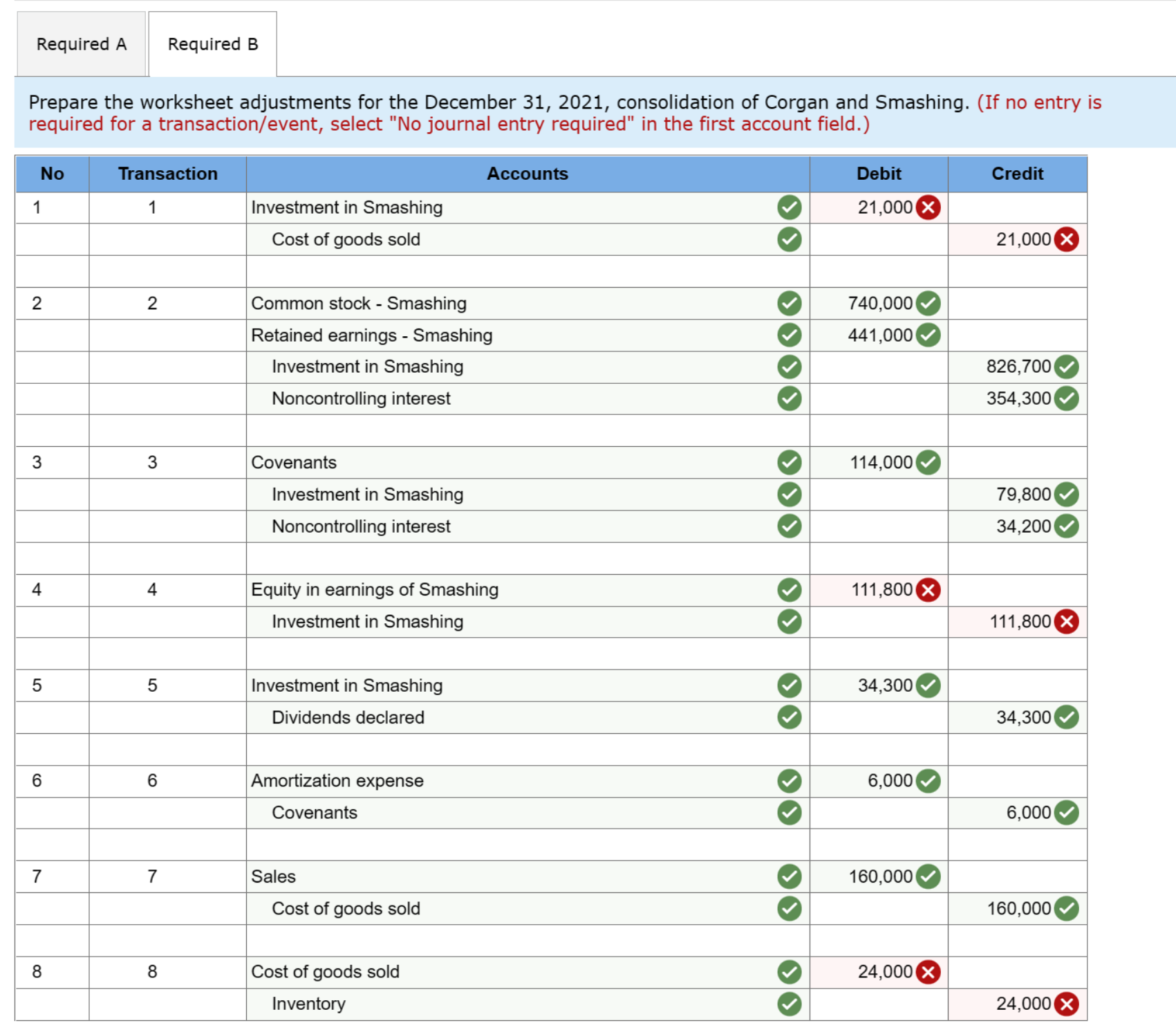Click the check icon in the Equity in earnings row

[x=790, y=590]
